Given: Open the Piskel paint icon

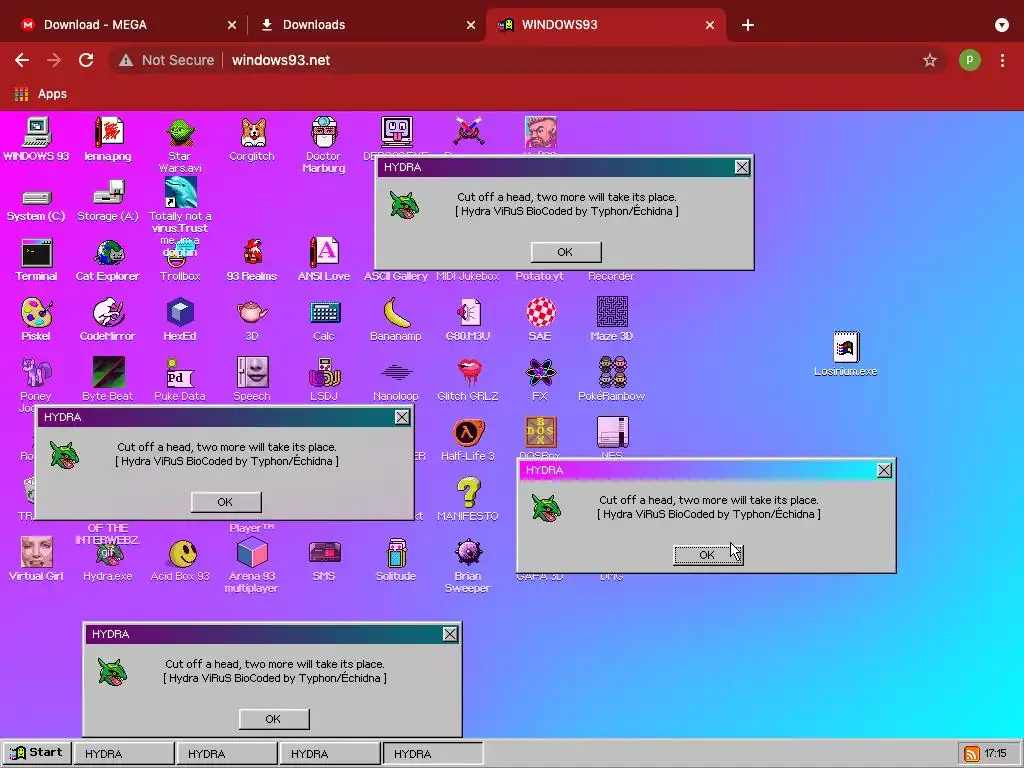Looking at the screenshot, I should [36, 319].
